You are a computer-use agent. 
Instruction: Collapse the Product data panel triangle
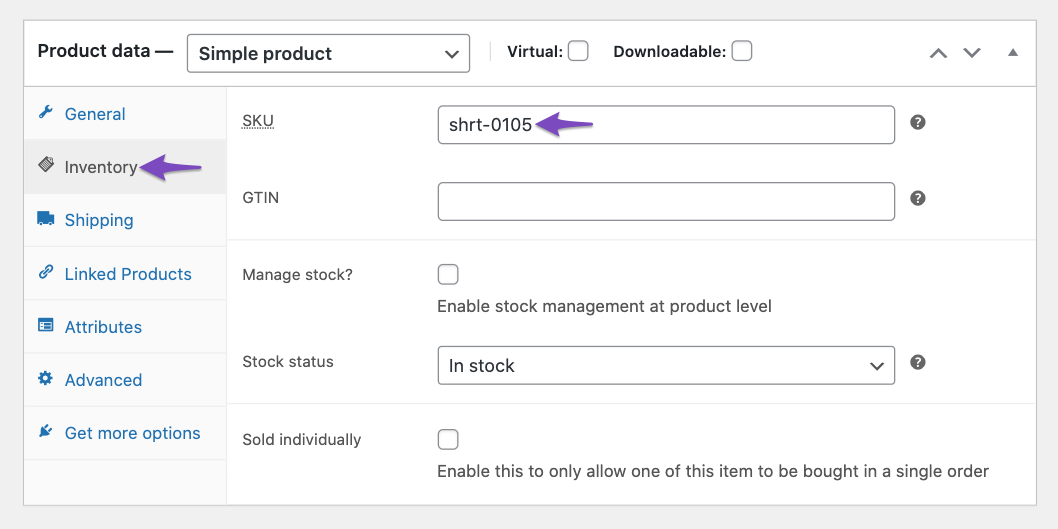coord(1013,52)
